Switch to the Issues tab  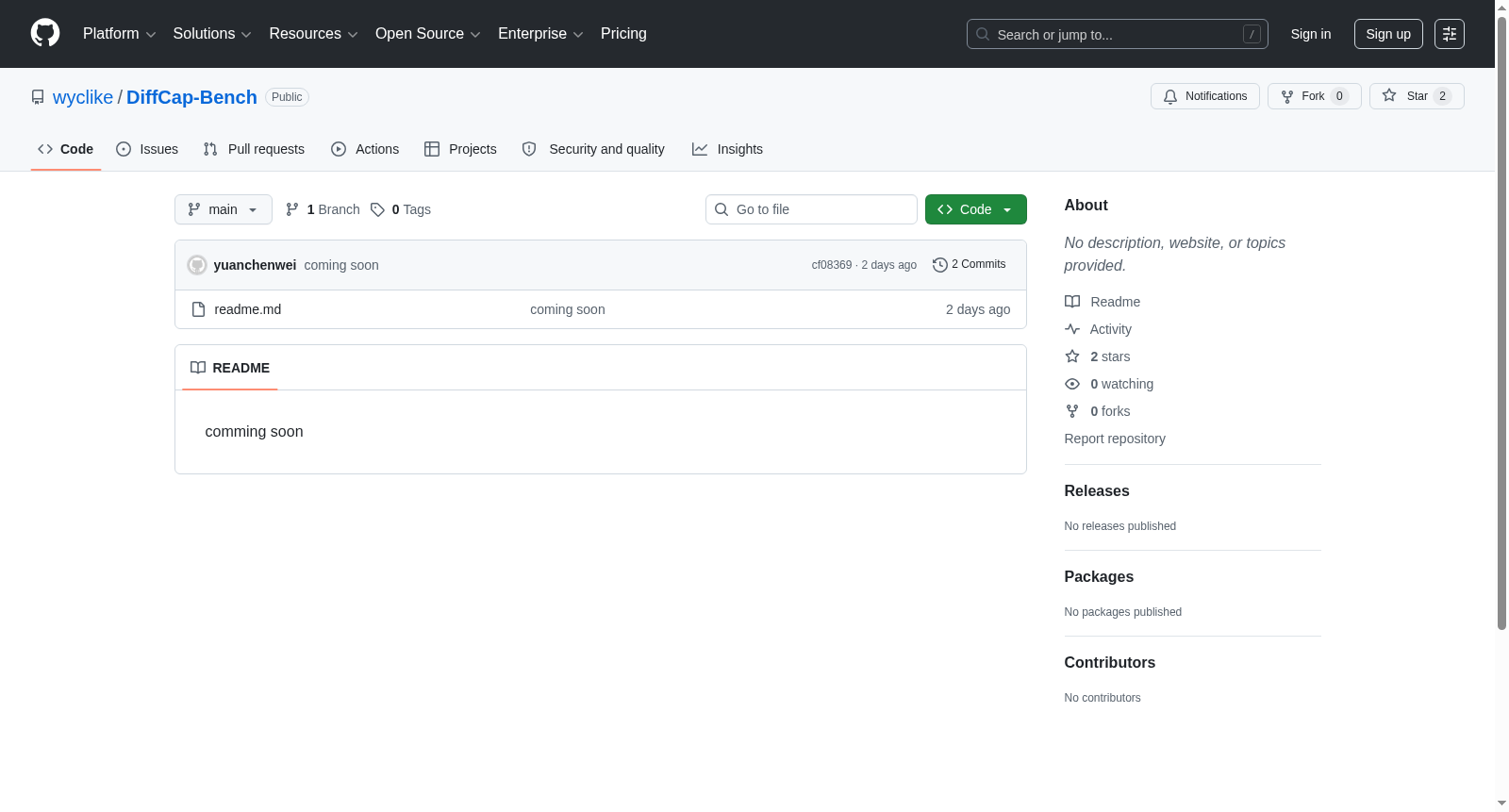(x=147, y=149)
